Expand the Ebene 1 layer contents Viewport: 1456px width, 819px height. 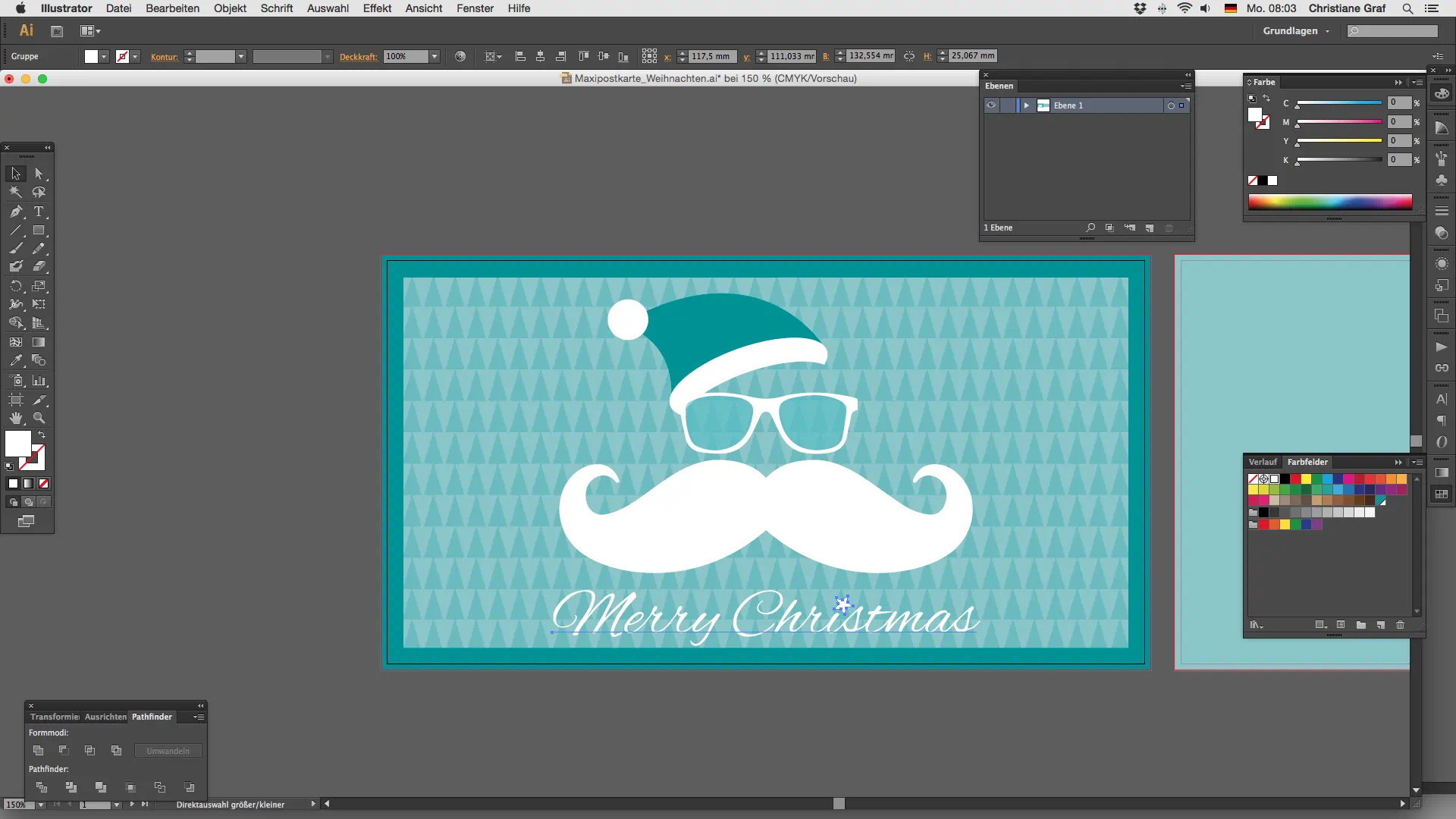coord(1026,105)
